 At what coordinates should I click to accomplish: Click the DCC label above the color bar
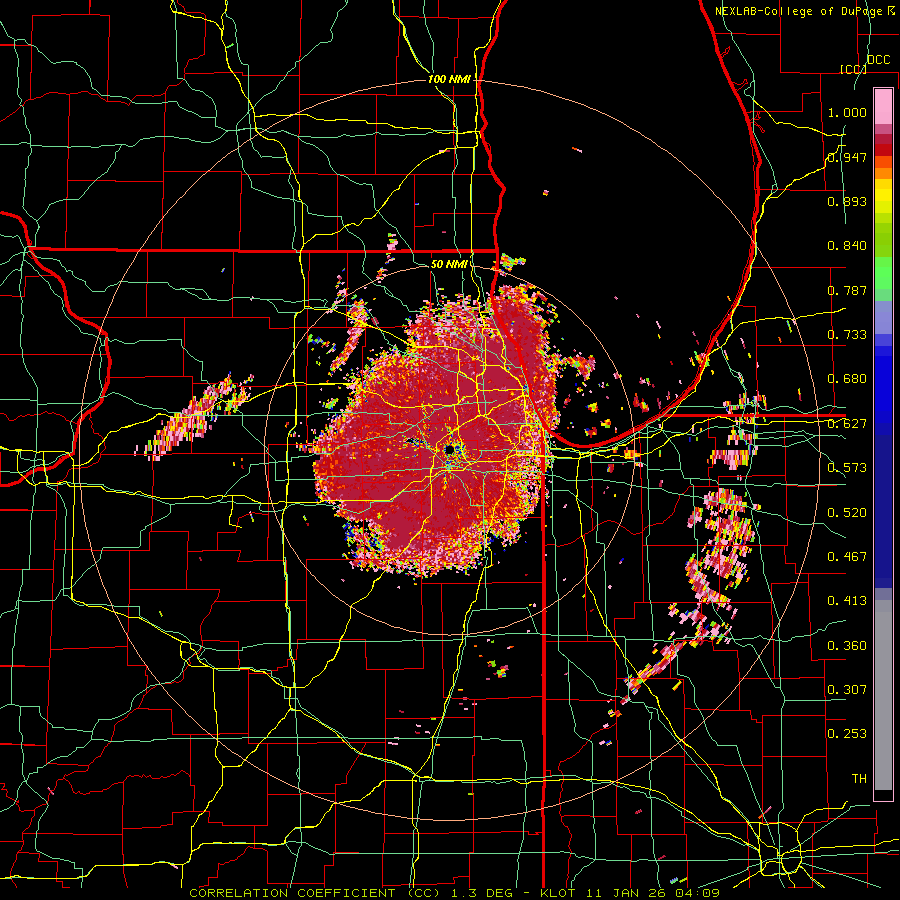point(878,60)
